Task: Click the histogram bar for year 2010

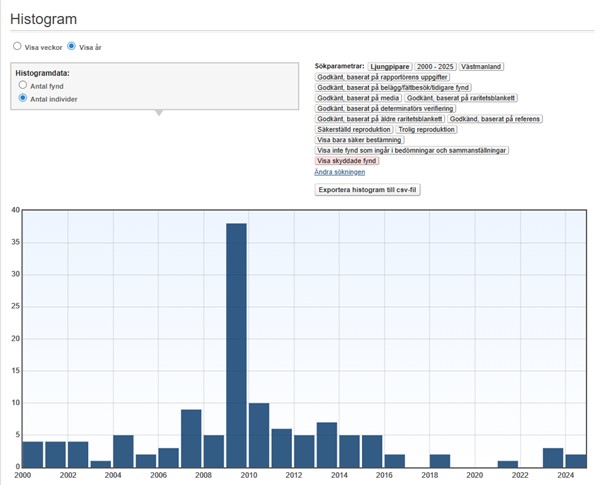Action: point(259,435)
